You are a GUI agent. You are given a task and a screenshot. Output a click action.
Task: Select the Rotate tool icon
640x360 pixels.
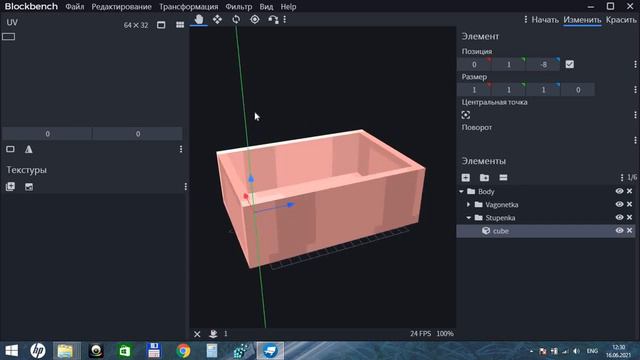[x=236, y=19]
